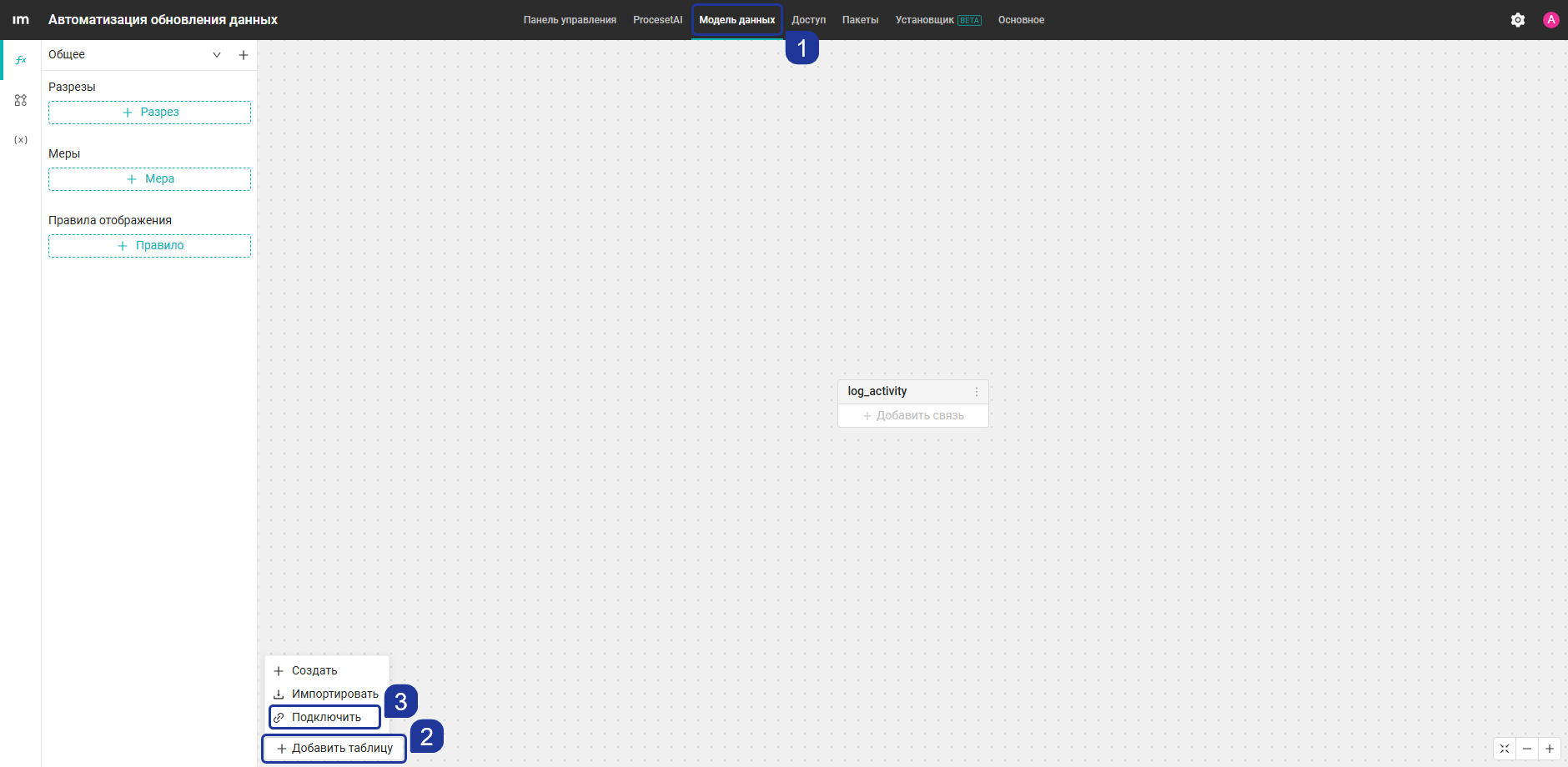
Task: Open the ProcesetAI tab
Action: click(x=657, y=20)
